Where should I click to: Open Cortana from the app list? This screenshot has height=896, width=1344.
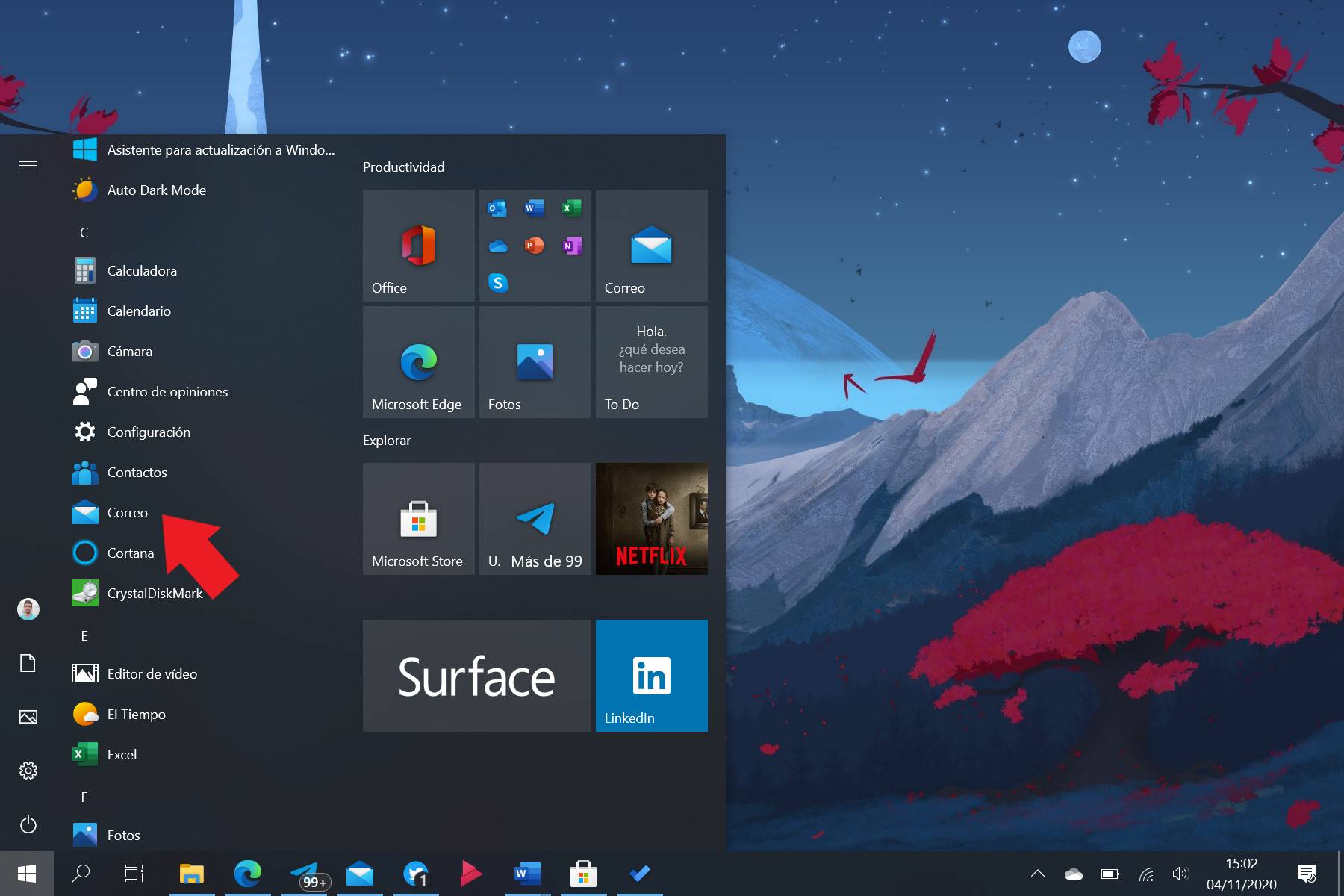(131, 553)
